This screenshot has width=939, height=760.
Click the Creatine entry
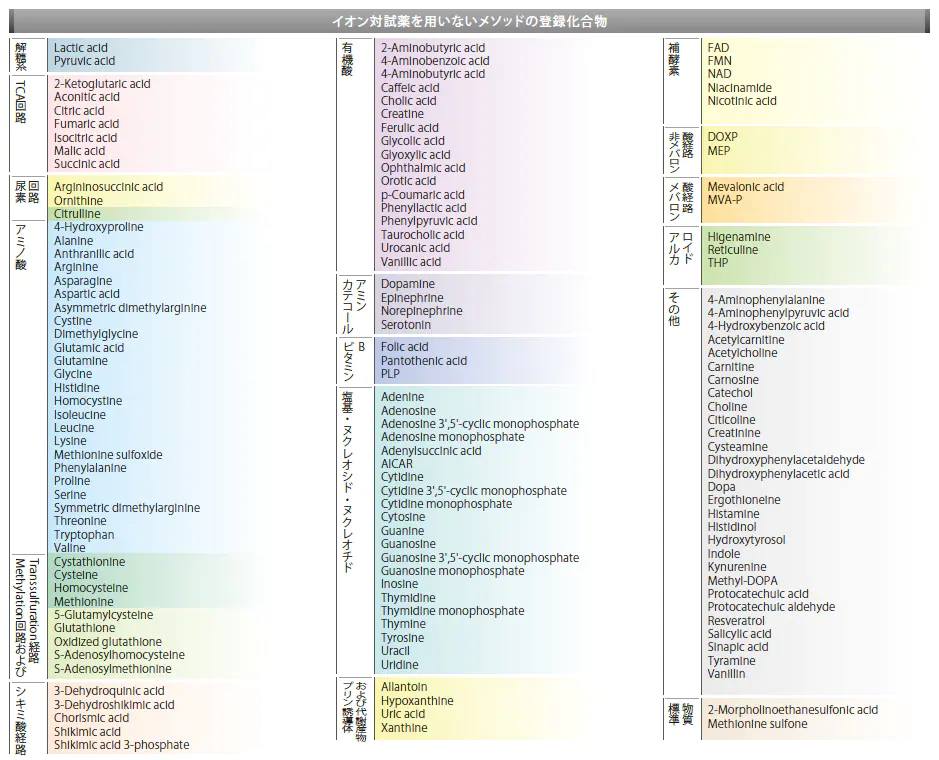[402, 114]
